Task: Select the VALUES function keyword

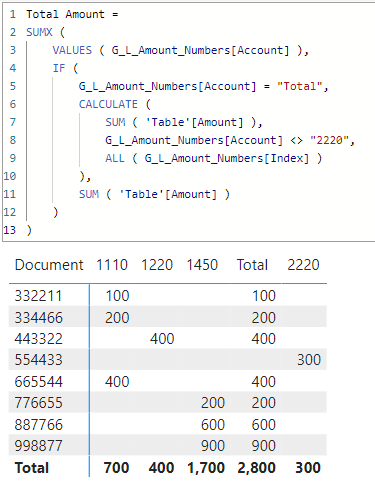Action: coord(72,50)
